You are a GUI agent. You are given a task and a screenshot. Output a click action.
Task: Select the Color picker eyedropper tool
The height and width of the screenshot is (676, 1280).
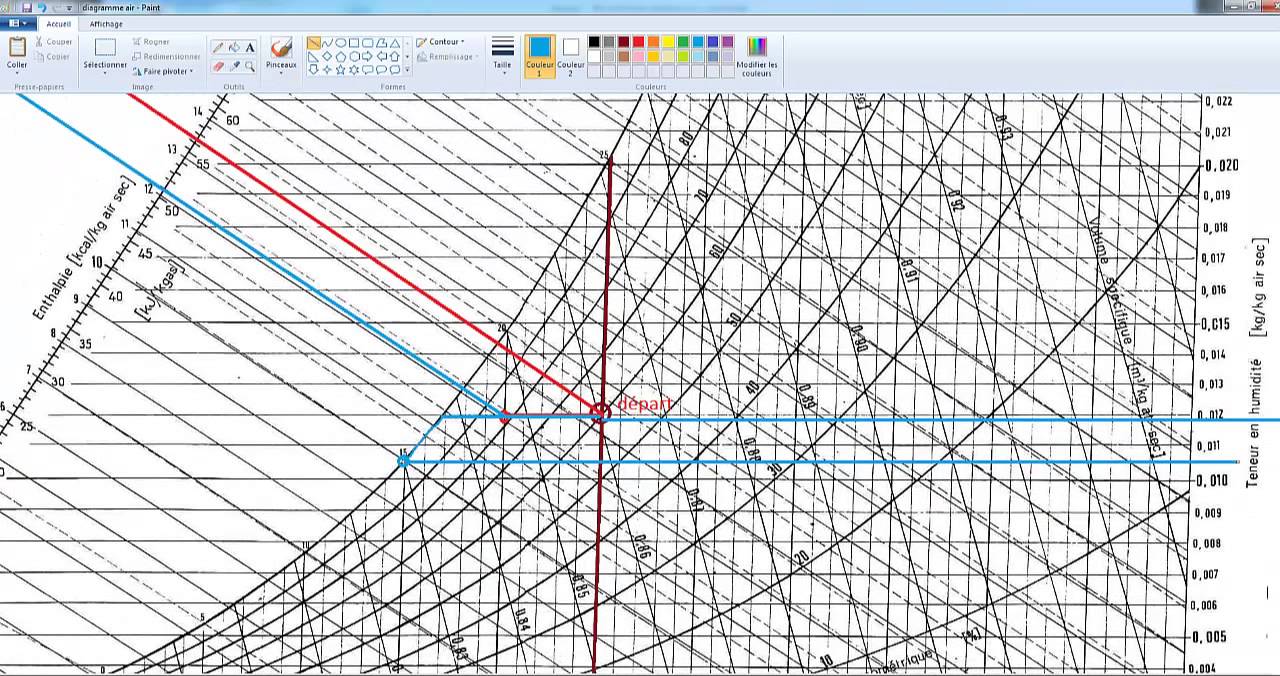(x=234, y=66)
